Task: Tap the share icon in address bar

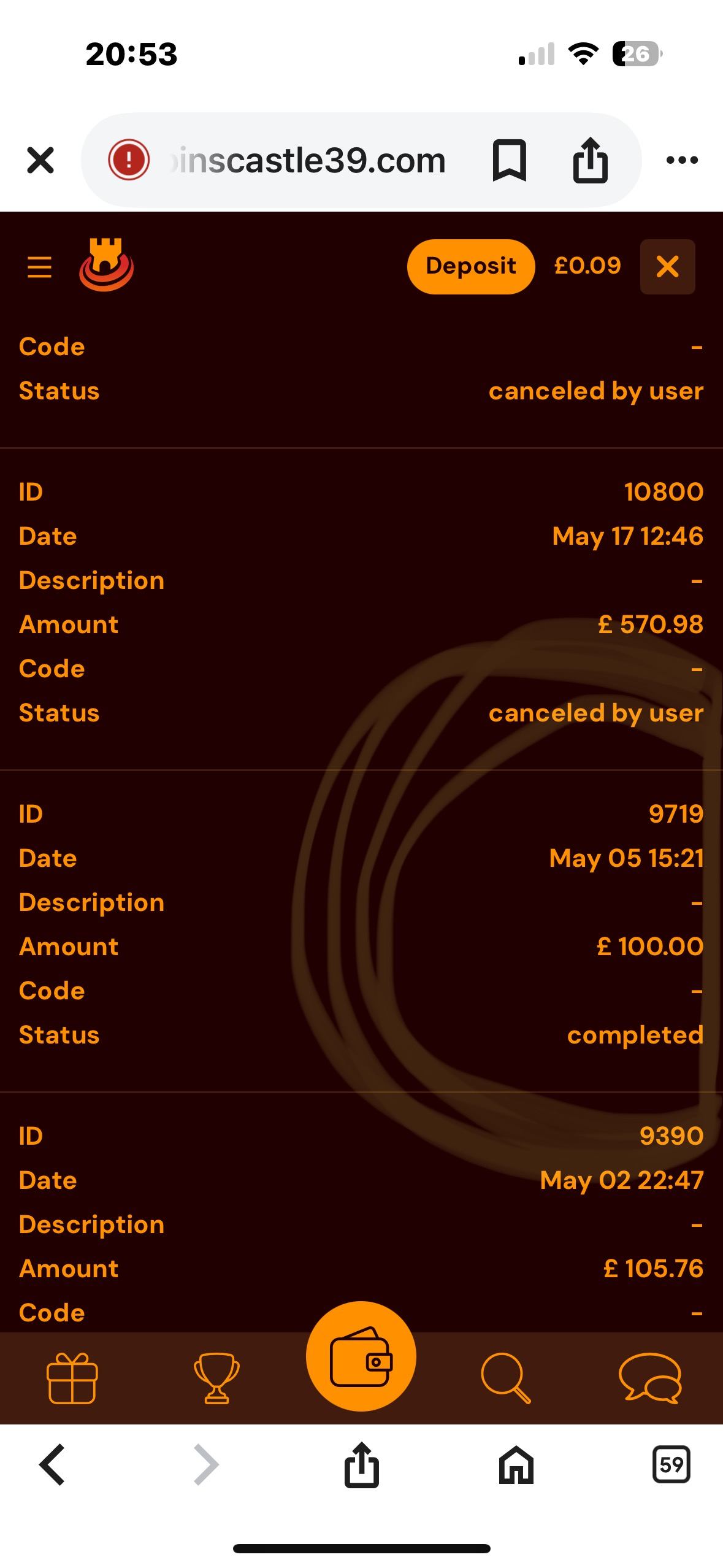Action: click(590, 161)
